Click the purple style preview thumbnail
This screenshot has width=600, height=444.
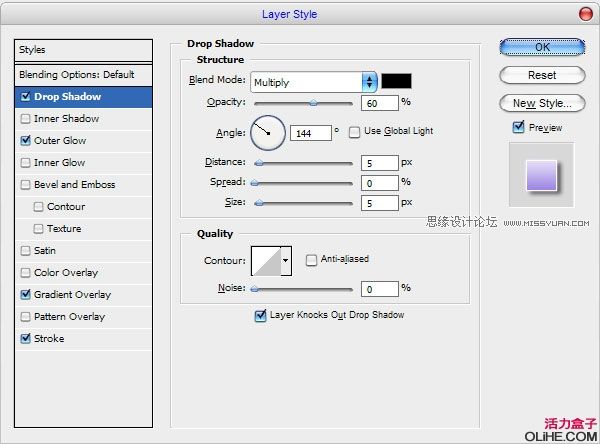click(541, 175)
